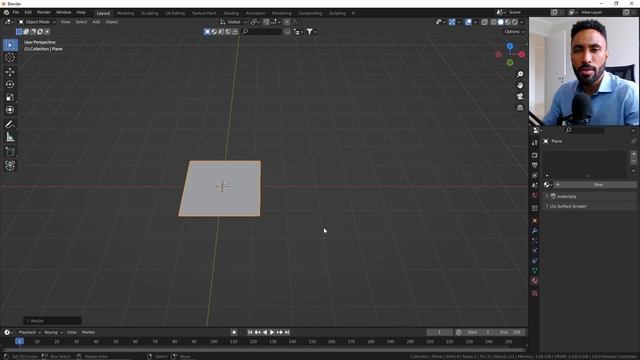Click the timeline horizontal scrollbar
Screen dimensions: 640x360
coord(264,350)
